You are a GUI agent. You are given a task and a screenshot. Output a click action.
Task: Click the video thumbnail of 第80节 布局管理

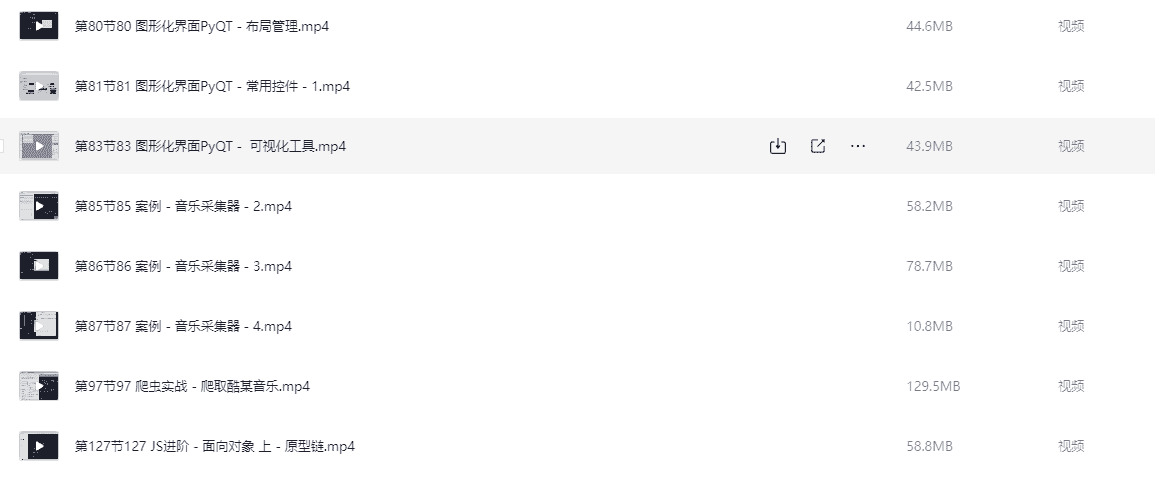39,26
